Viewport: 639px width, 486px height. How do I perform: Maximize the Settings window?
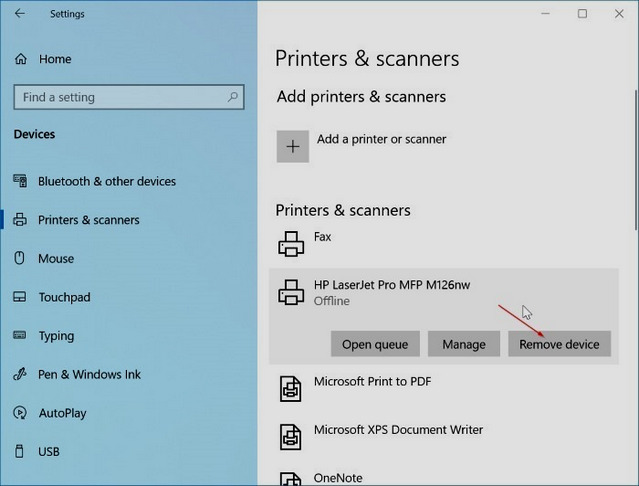(x=582, y=13)
